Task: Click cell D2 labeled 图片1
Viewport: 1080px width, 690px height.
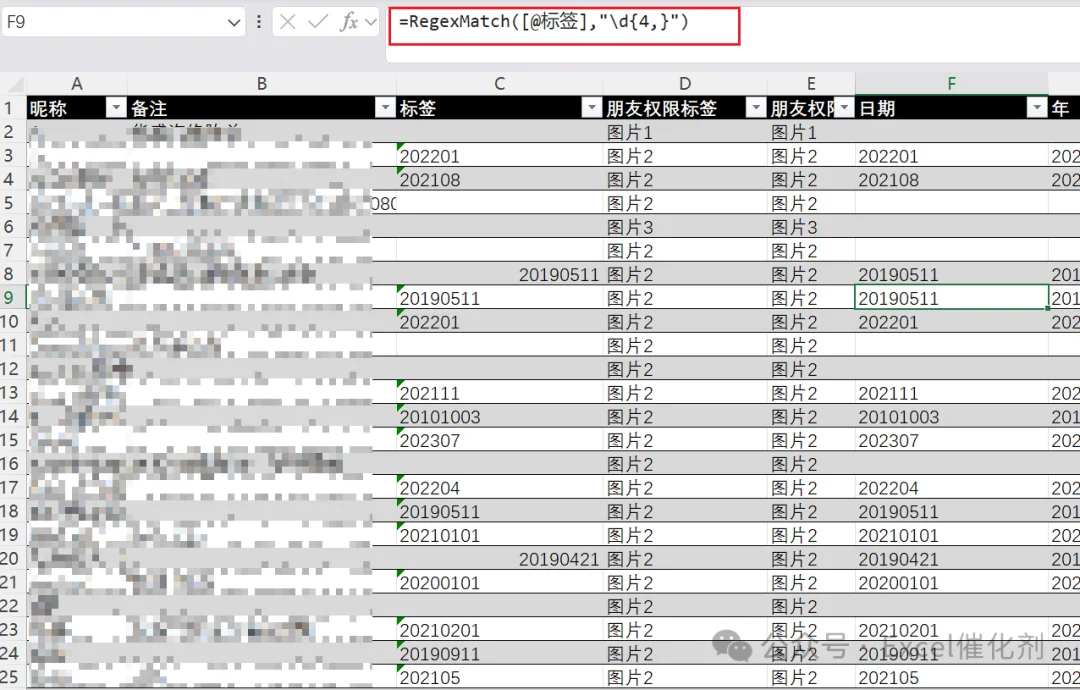Action: (x=685, y=132)
